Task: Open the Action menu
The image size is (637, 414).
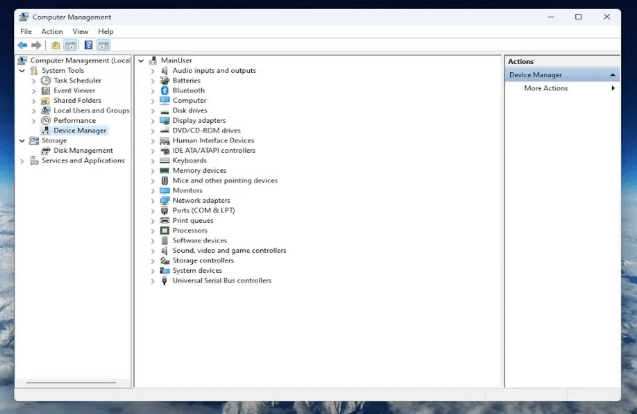Action: [x=52, y=31]
